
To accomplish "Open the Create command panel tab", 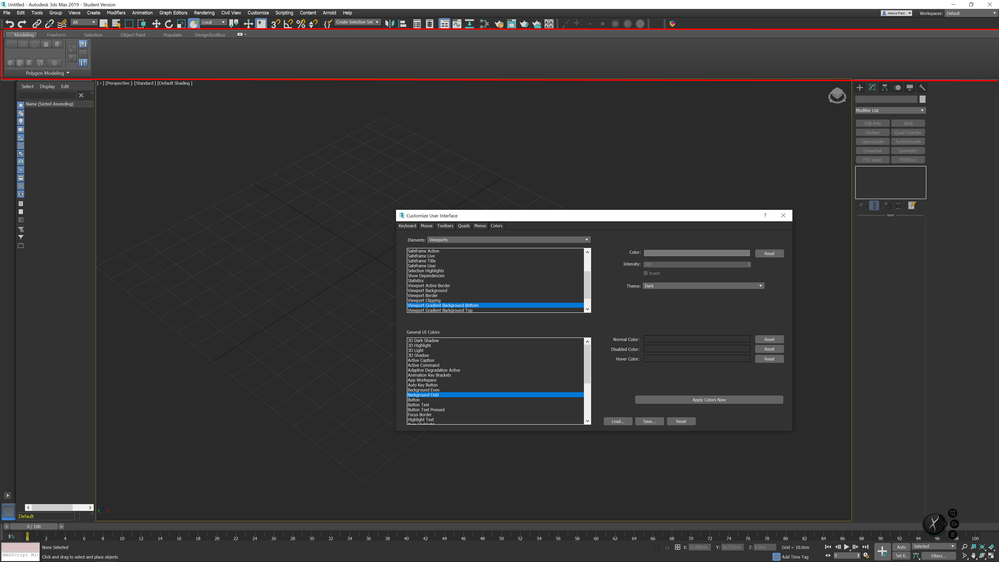I will point(859,87).
